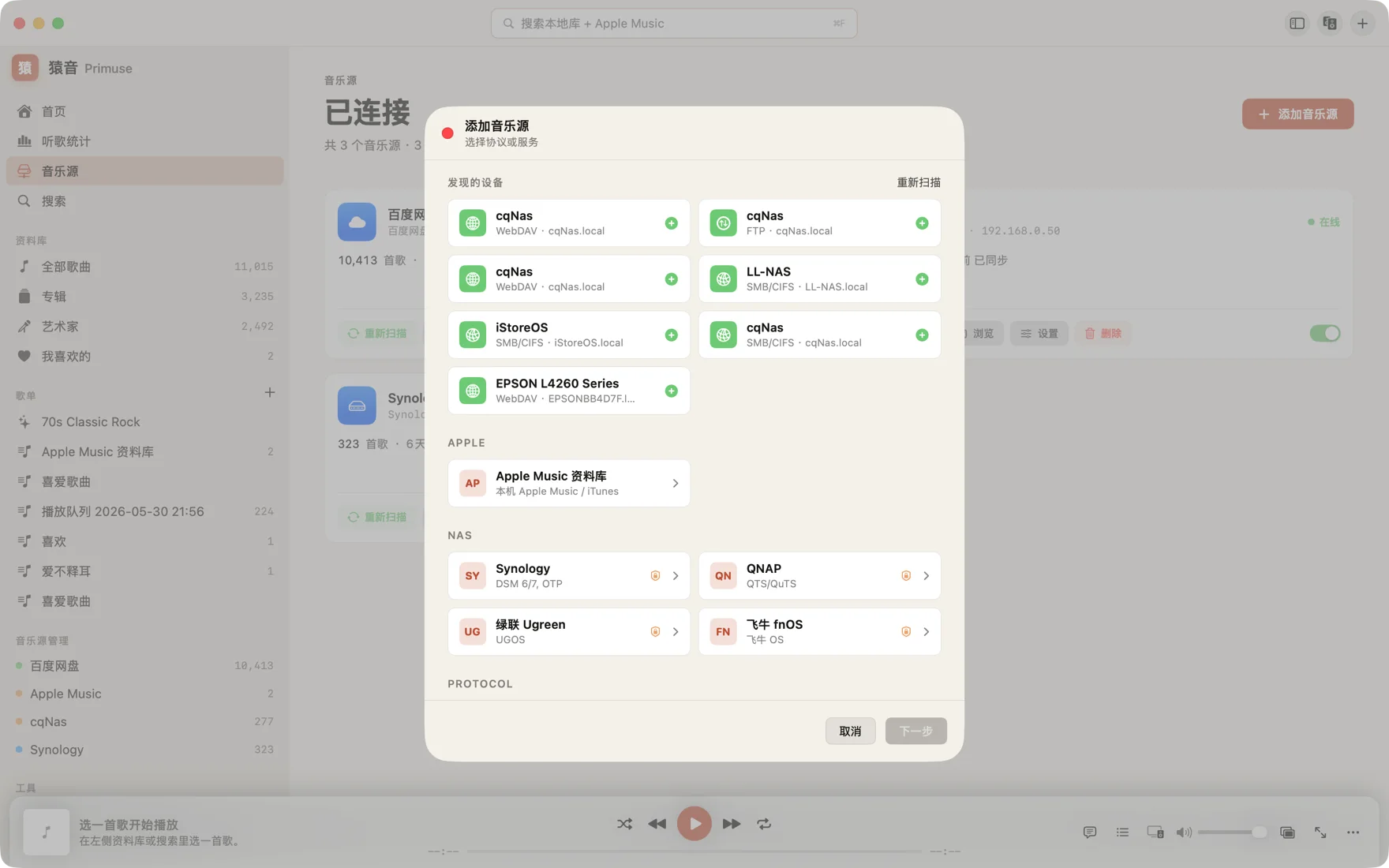Expand 飞牛 fnOS source option
Screen dimensions: 1389x868
[819, 632]
